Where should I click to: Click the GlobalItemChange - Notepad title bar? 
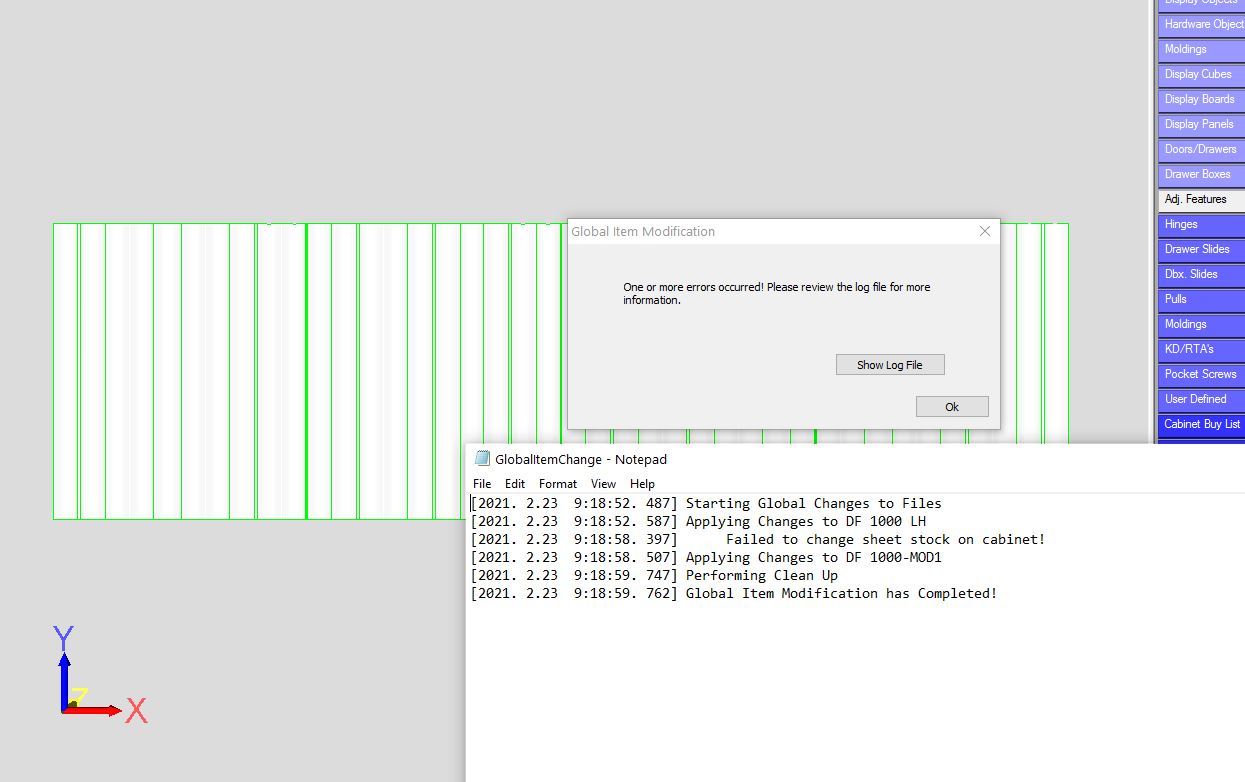coord(855,459)
